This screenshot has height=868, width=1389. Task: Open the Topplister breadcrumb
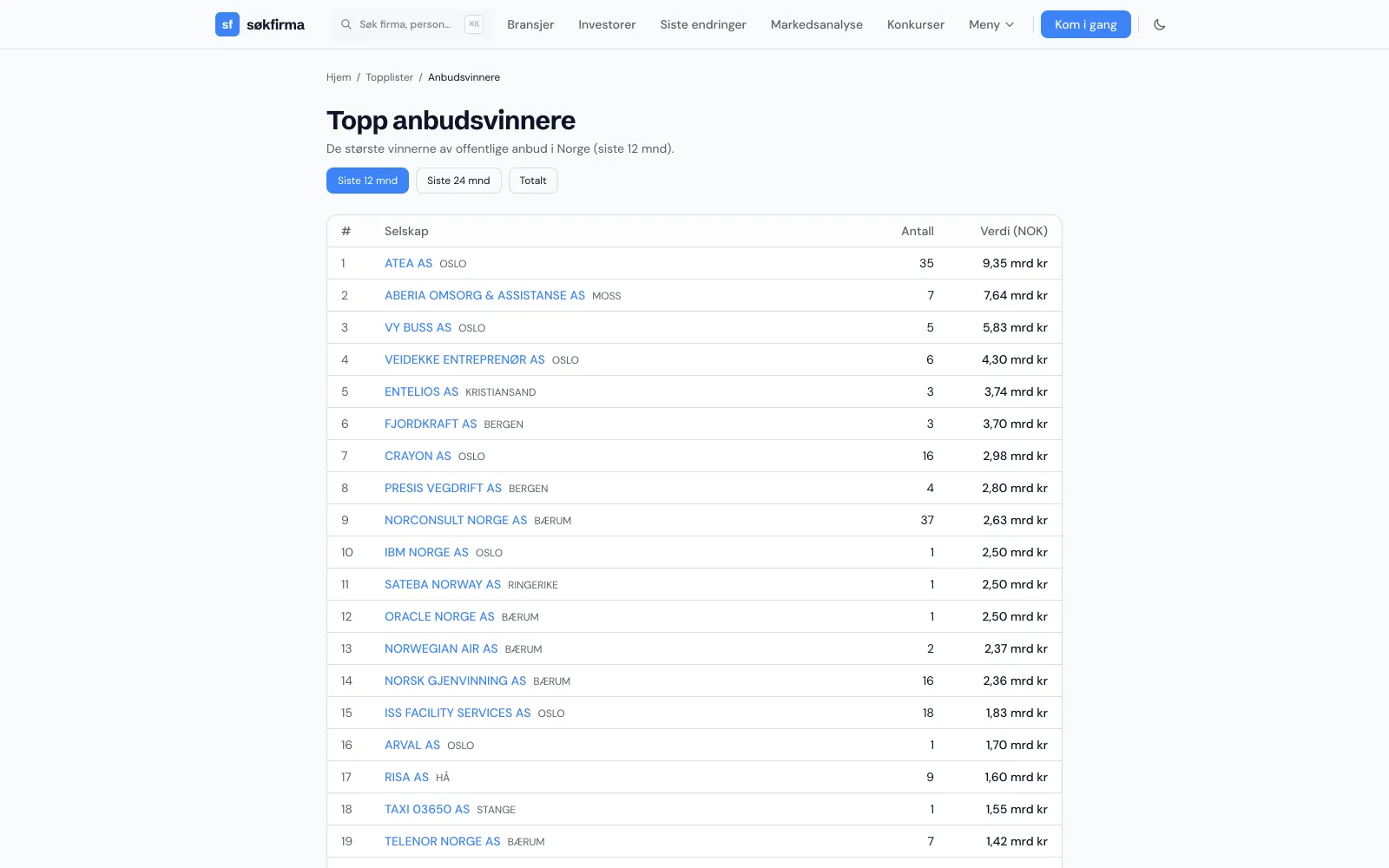pyautogui.click(x=390, y=77)
